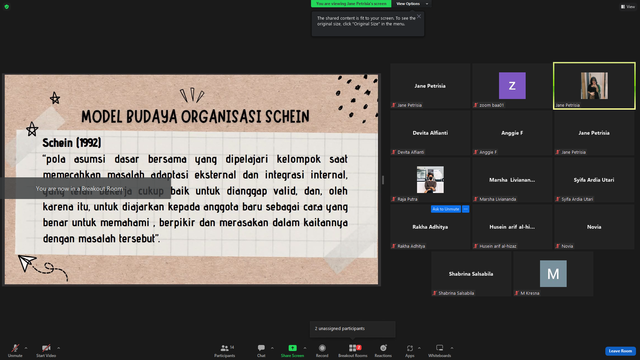
Task: Click muted mic icon beside Devita Alfianti
Action: coord(394,152)
